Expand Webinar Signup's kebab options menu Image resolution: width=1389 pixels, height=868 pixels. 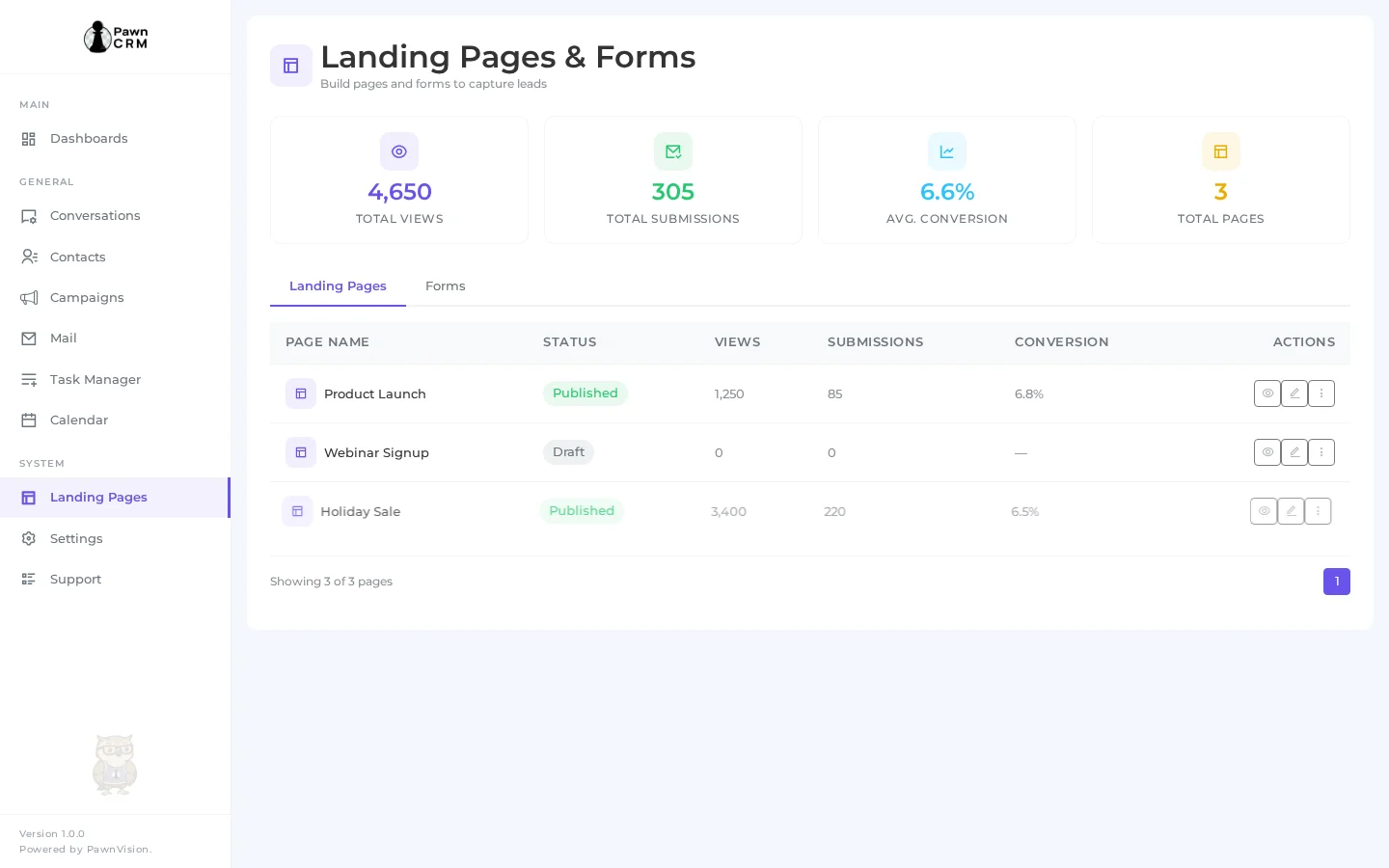(x=1321, y=452)
